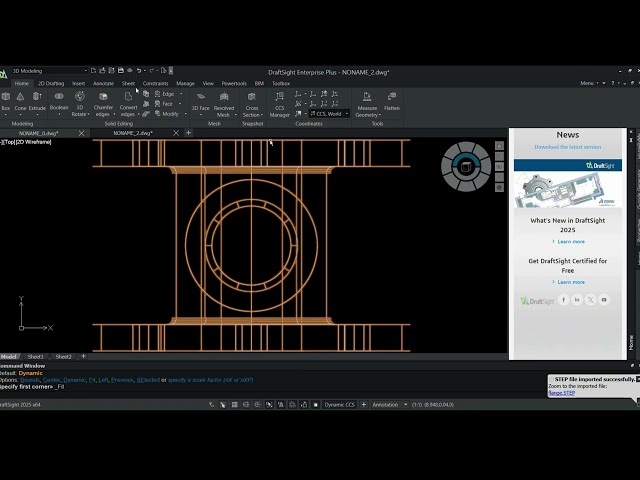This screenshot has width=640, height=480.
Task: Add a new drawing tab with plus
Action: [188, 133]
